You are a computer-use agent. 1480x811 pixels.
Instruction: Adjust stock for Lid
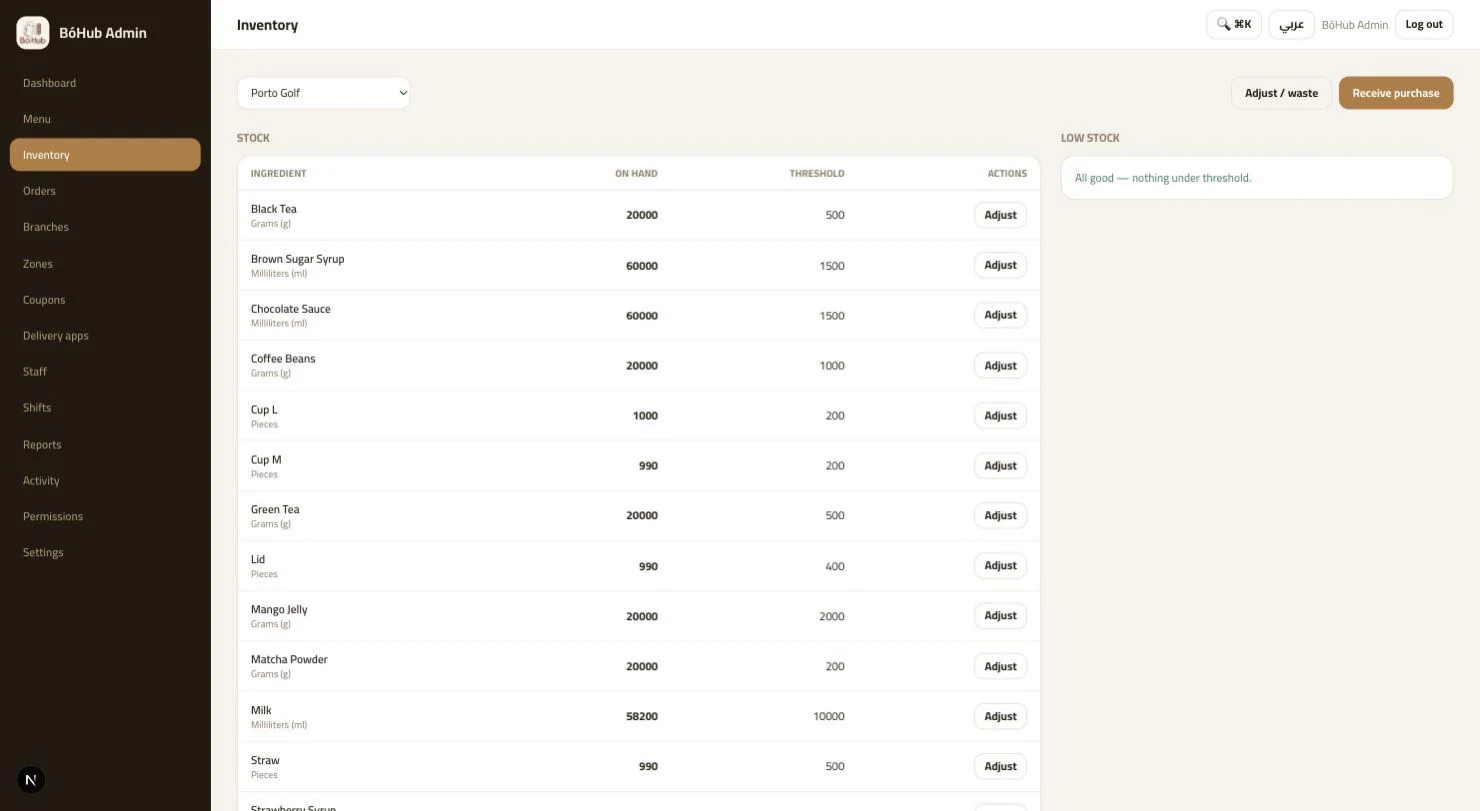click(1000, 566)
